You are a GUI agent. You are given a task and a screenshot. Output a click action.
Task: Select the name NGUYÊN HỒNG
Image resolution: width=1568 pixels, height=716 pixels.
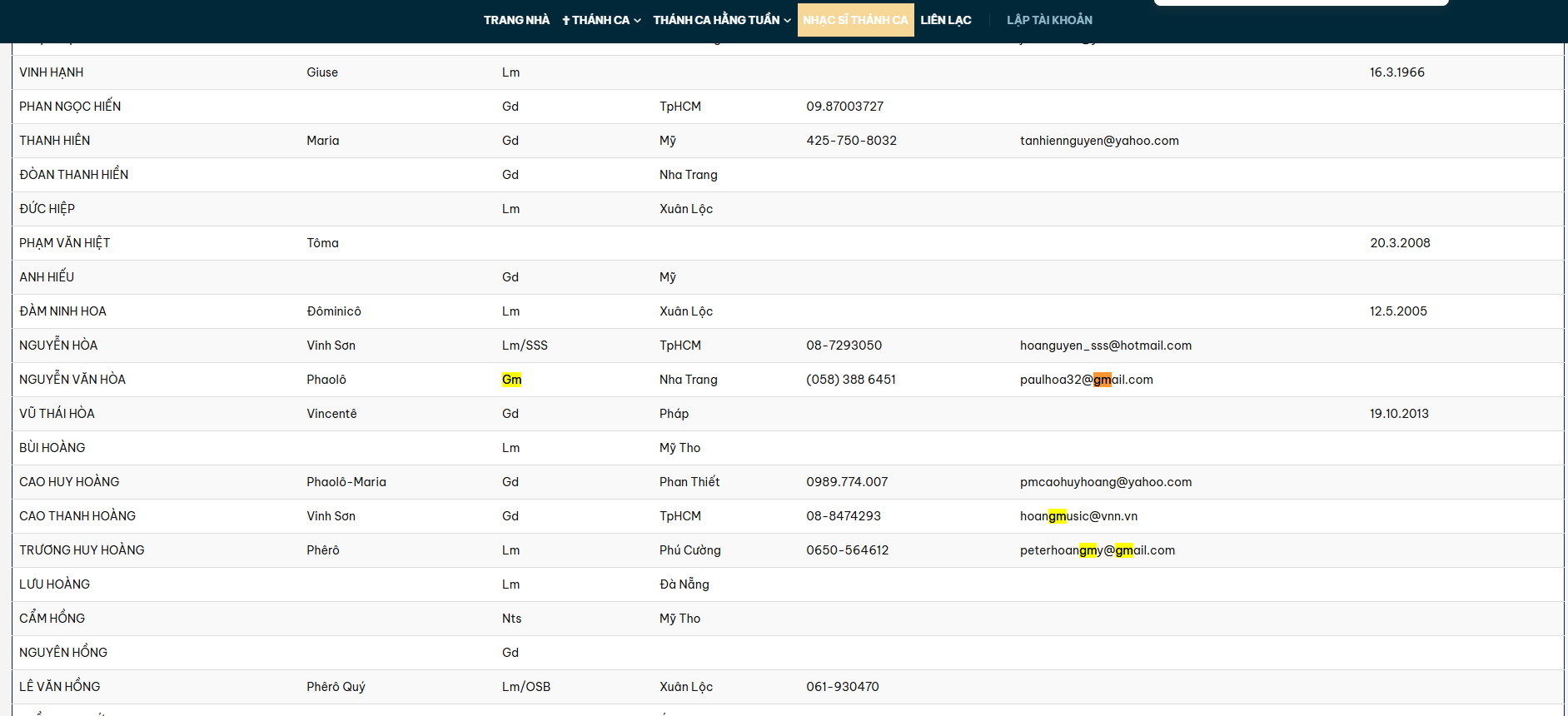(x=63, y=653)
